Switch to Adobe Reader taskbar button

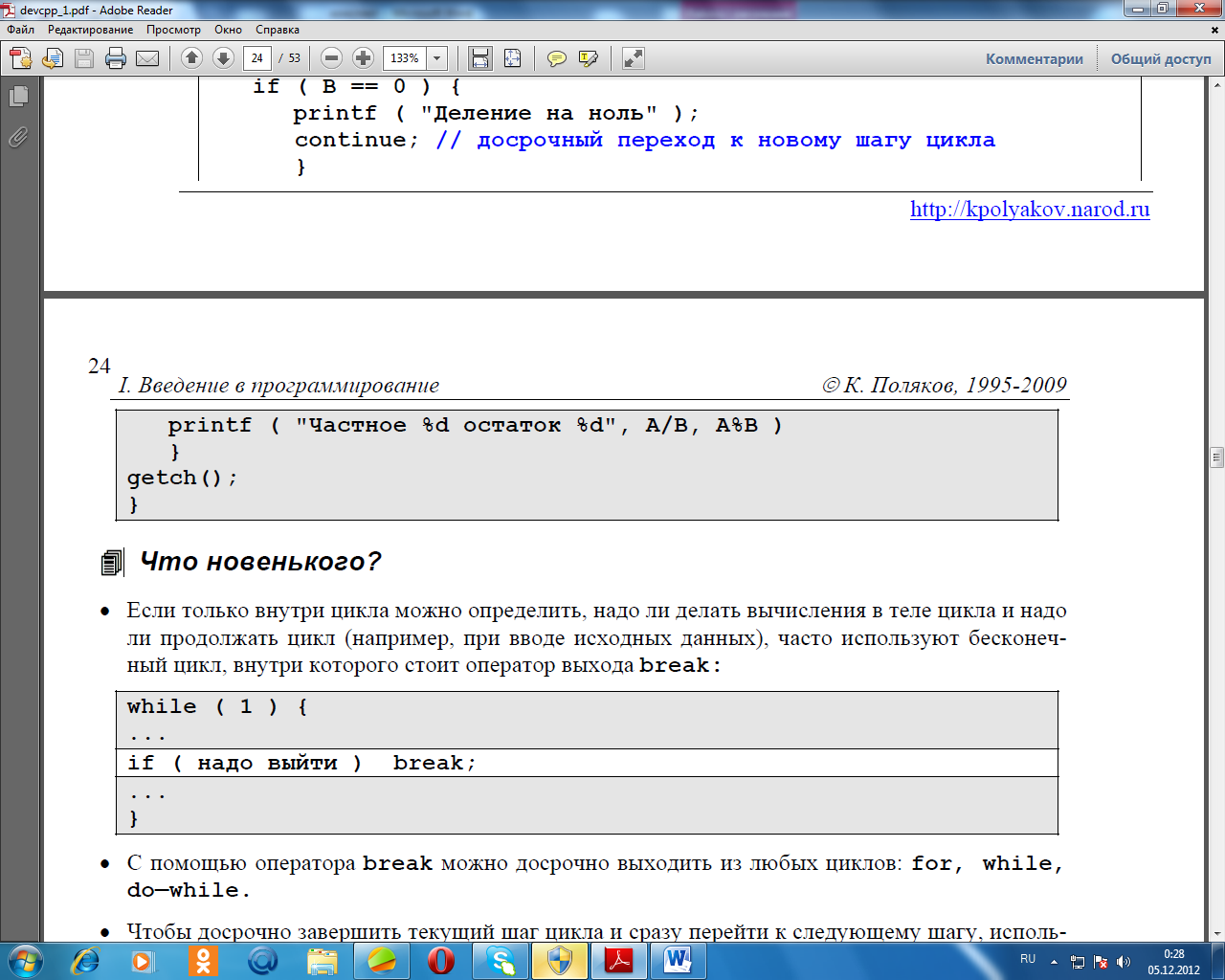point(619,961)
